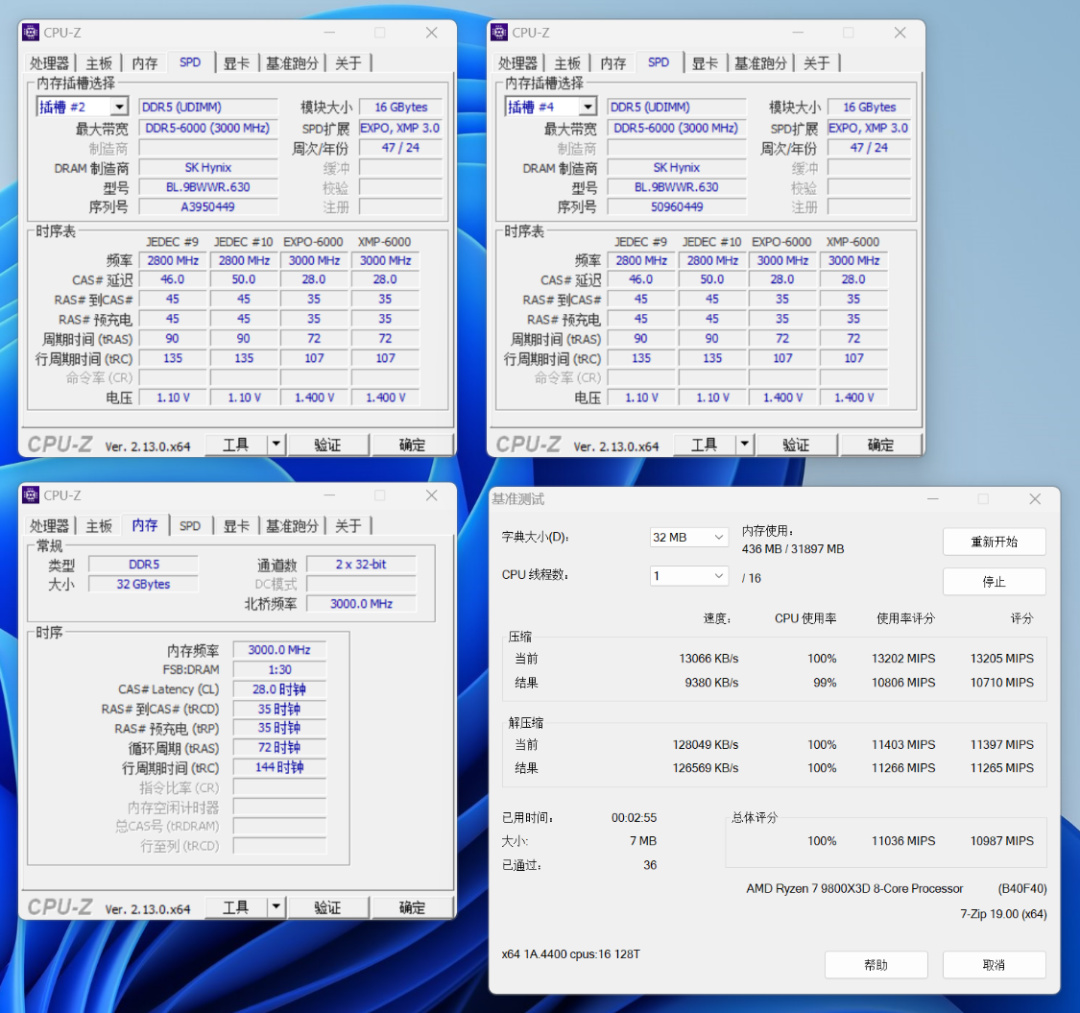The width and height of the screenshot is (1080, 1013).
Task: Click CPU-Z app icon in slot #4 window
Action: pos(499,32)
